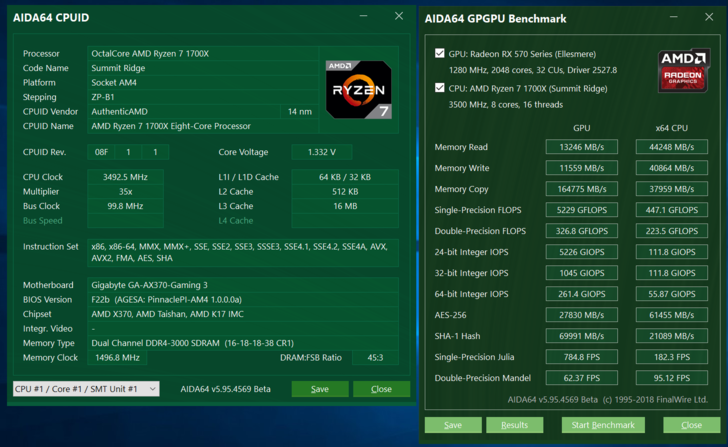Click the BIOS Version F22b value
The image size is (728, 447).
click(x=243, y=299)
